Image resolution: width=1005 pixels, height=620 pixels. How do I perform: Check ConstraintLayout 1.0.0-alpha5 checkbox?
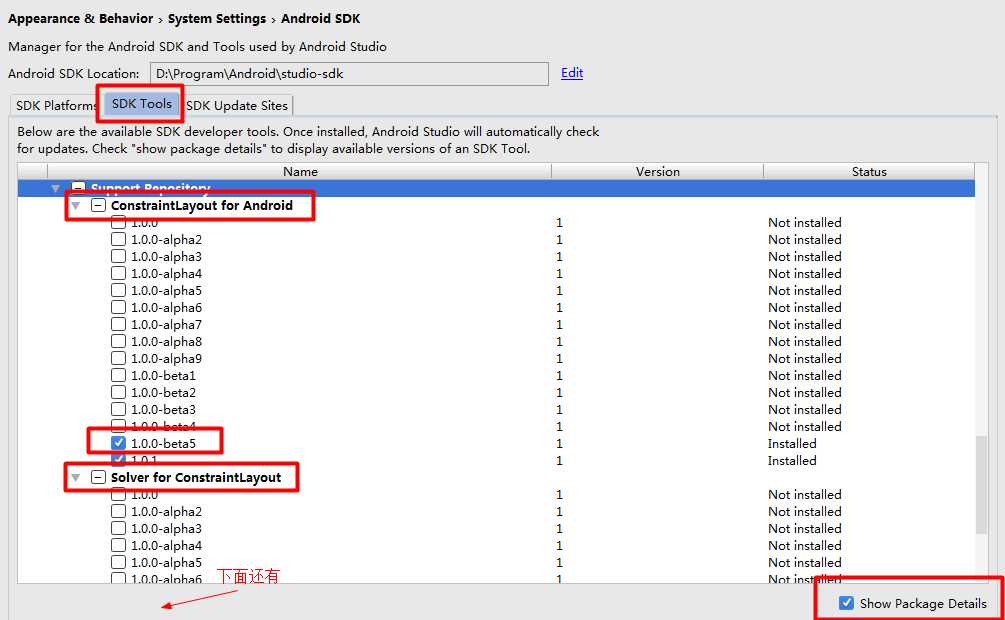(x=119, y=290)
